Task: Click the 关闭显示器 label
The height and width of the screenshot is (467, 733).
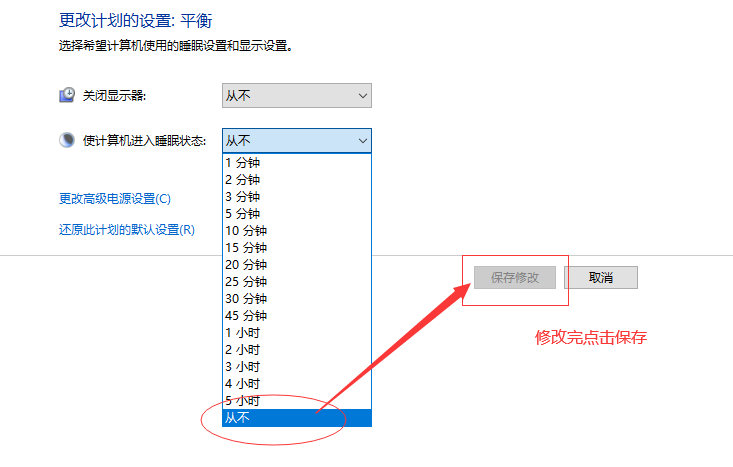Action: tap(115, 96)
